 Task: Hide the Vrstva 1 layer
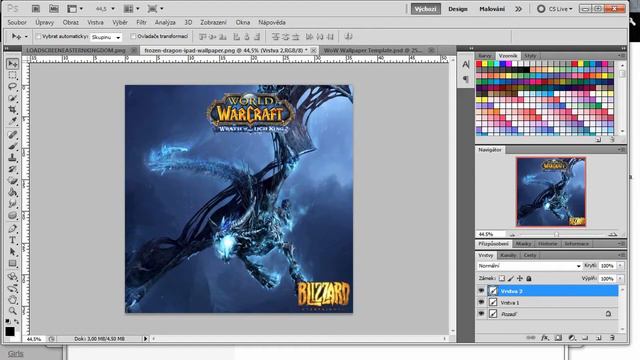pos(481,302)
